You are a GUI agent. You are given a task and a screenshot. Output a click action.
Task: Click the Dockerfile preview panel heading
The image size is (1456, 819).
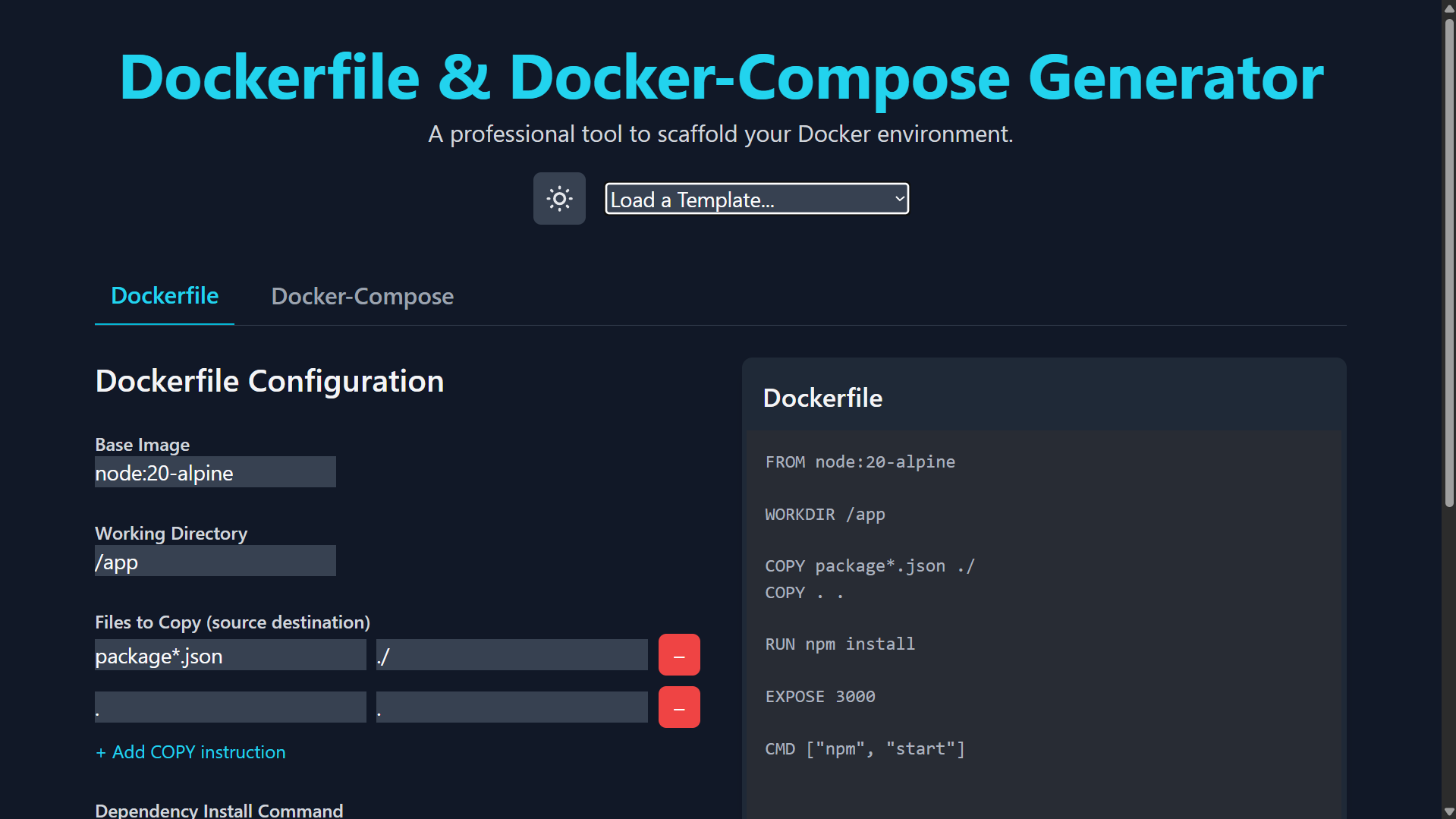[822, 398]
